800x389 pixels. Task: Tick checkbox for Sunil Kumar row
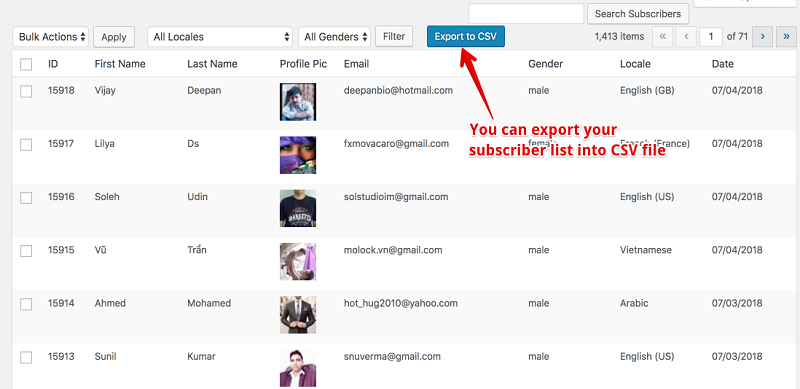tap(26, 357)
